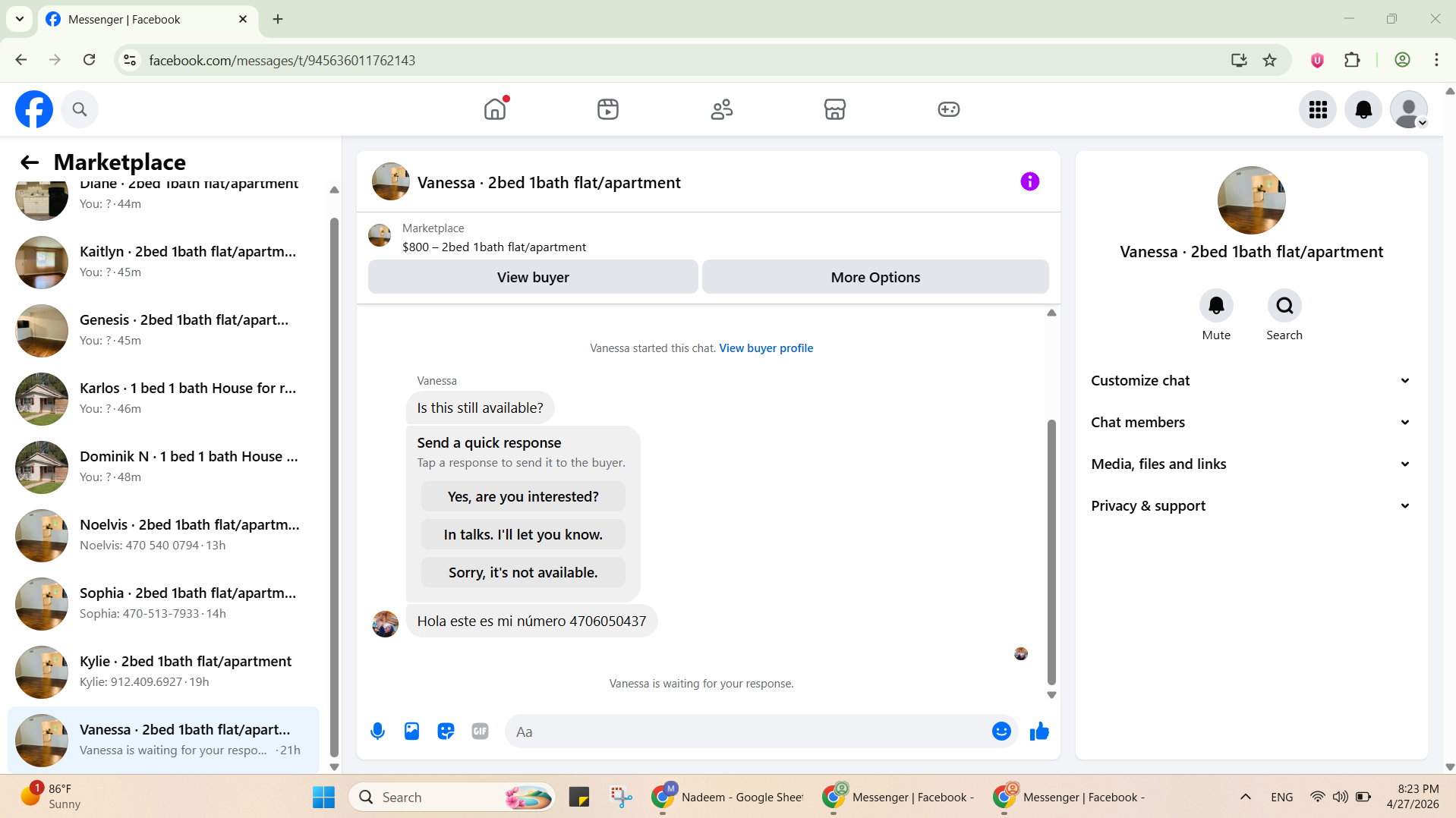Open Karlos's 1 bed 1 bath House chat
1456x818 pixels.
[163, 398]
